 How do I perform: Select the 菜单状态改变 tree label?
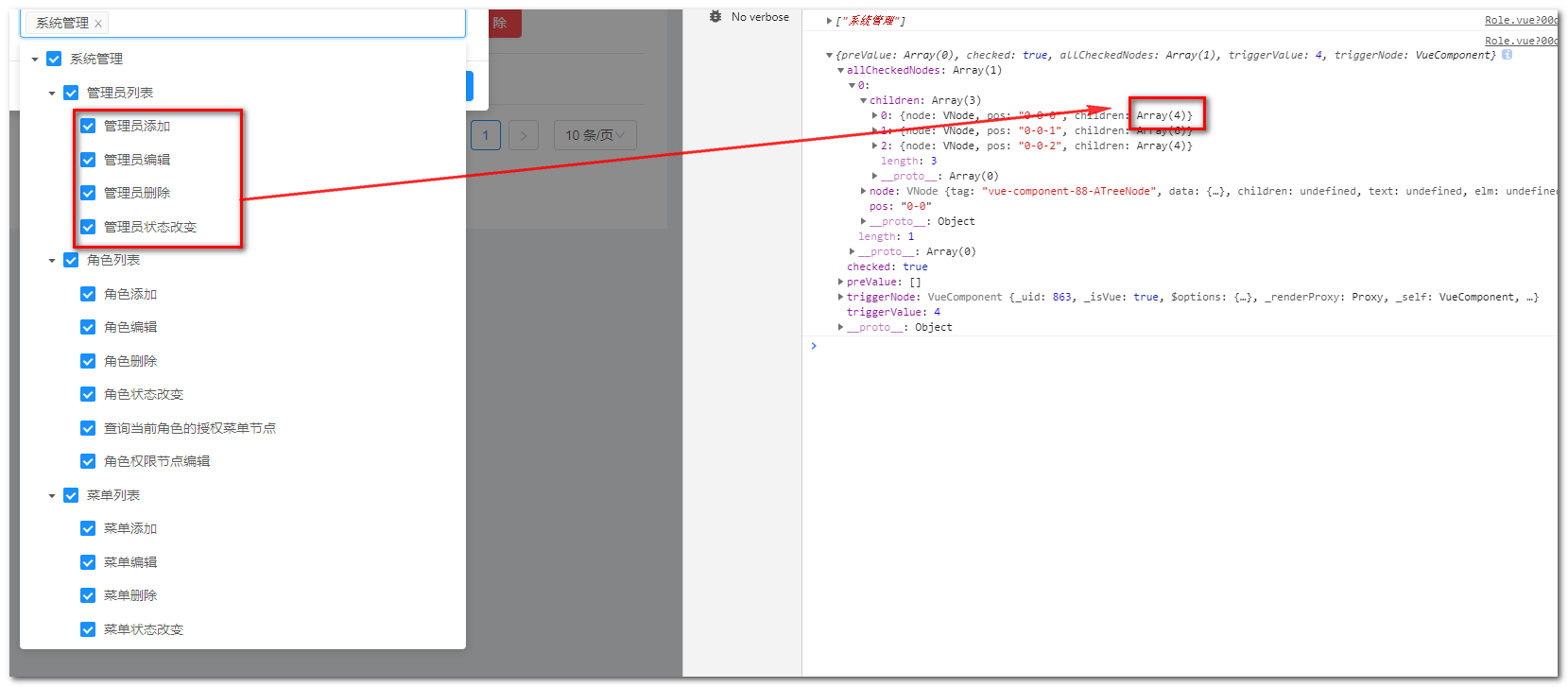tap(144, 629)
